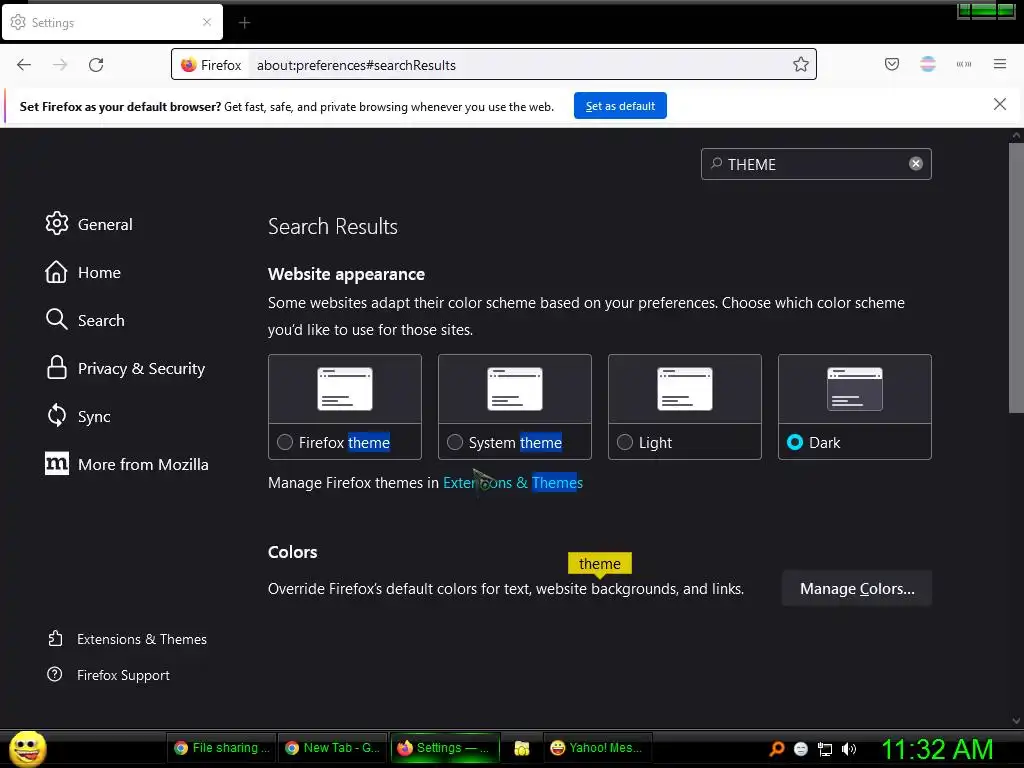Open the folder icon in taskbar
This screenshot has height=768, width=1024.
(521, 748)
